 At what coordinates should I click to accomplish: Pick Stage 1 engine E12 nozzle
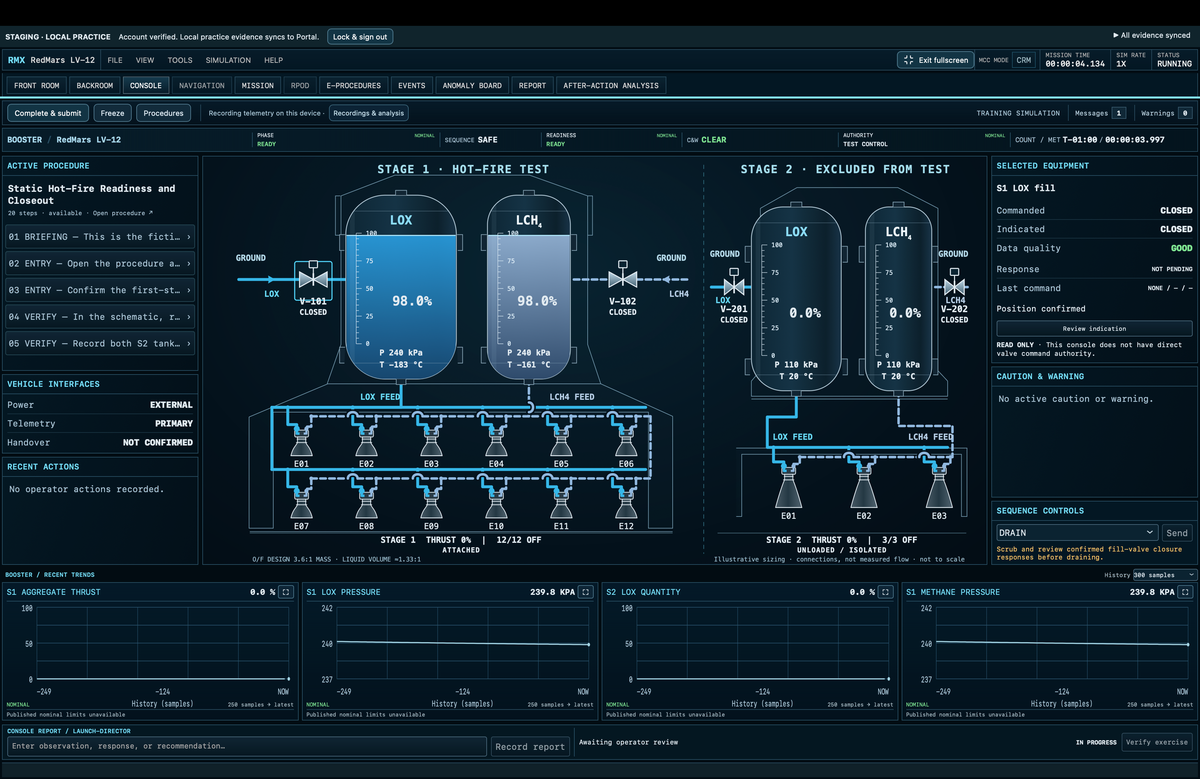tap(626, 503)
